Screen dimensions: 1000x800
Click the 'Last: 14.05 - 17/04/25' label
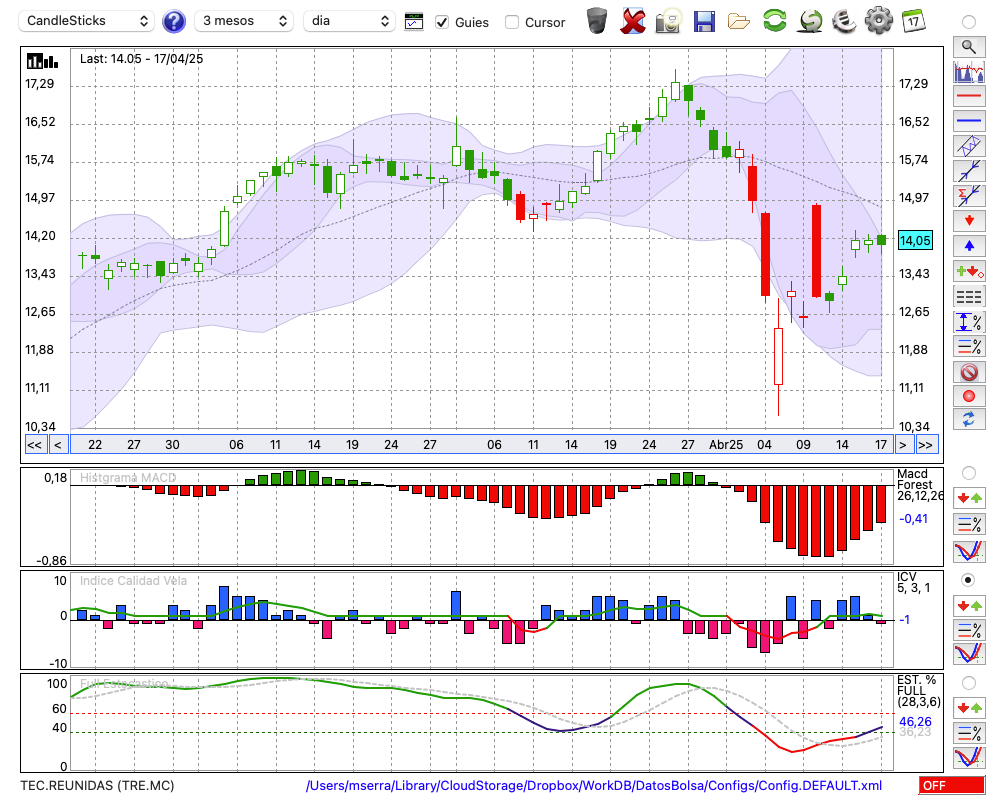pyautogui.click(x=142, y=59)
